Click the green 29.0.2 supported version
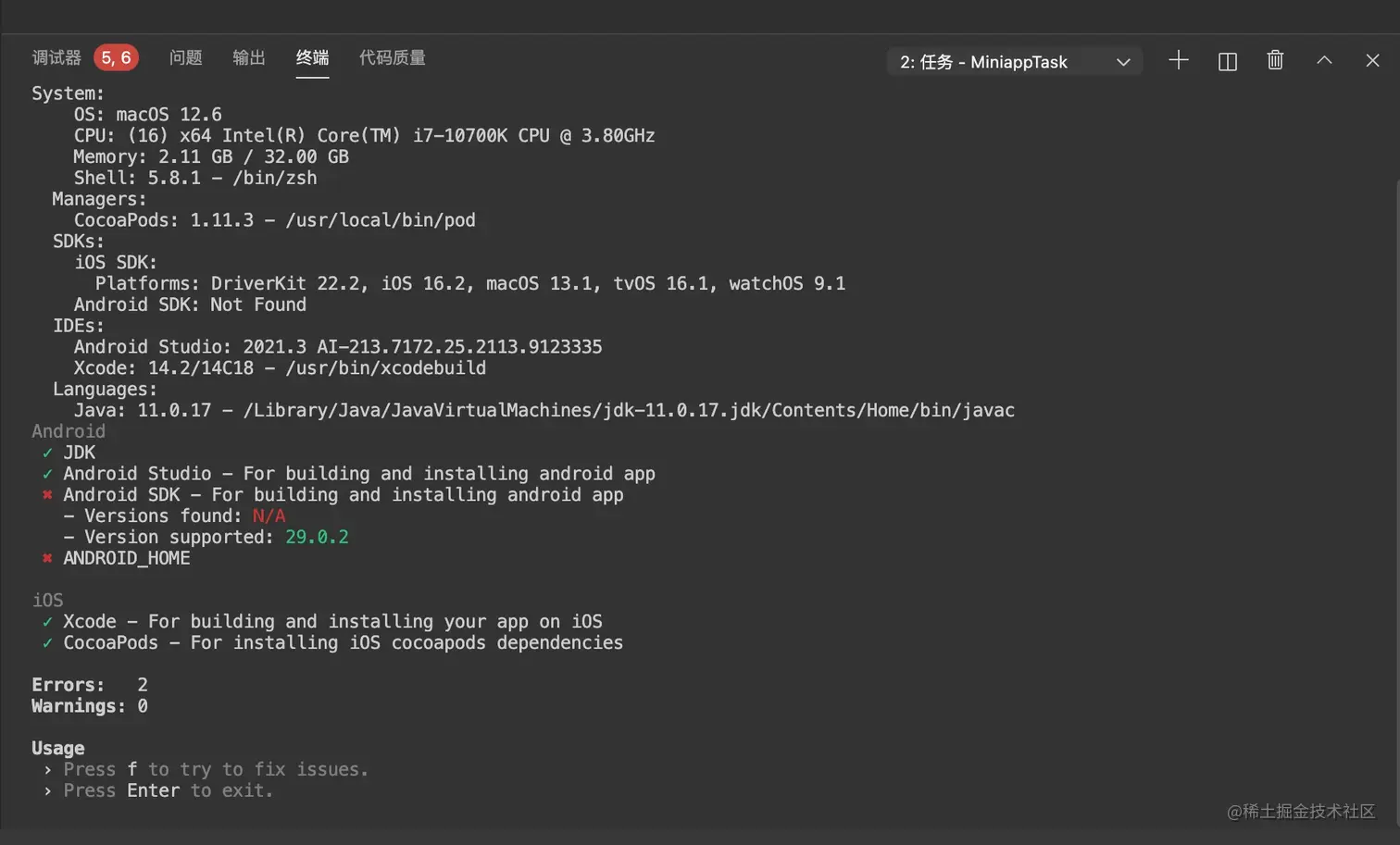This screenshot has width=1400, height=845. (x=317, y=537)
